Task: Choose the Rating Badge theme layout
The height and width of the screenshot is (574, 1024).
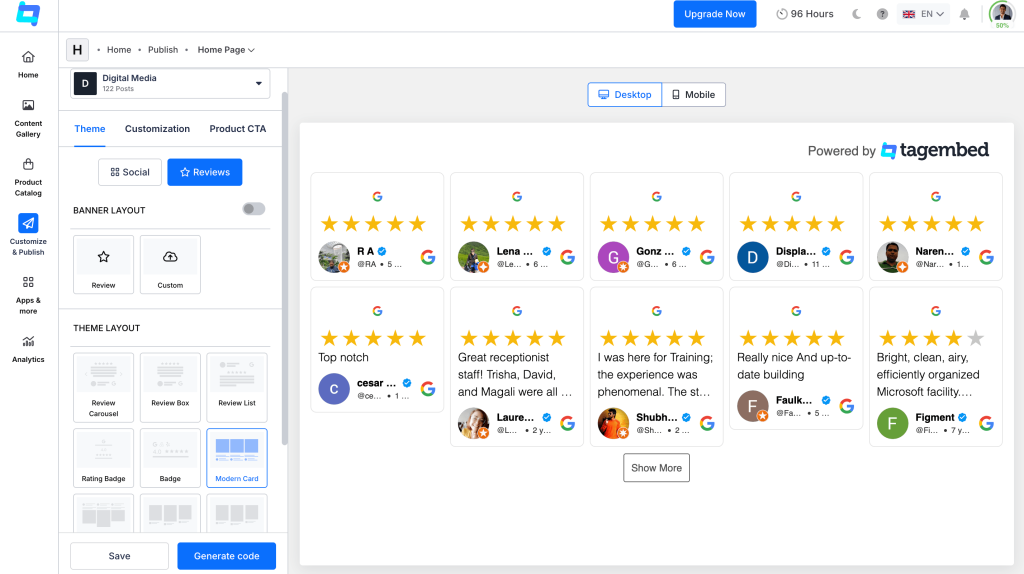Action: 103,458
